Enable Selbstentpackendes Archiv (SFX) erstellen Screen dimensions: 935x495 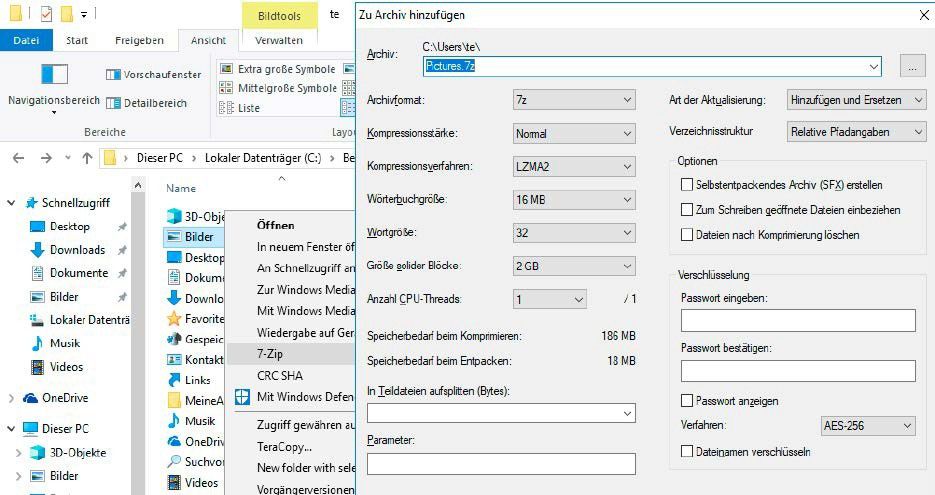click(x=686, y=185)
